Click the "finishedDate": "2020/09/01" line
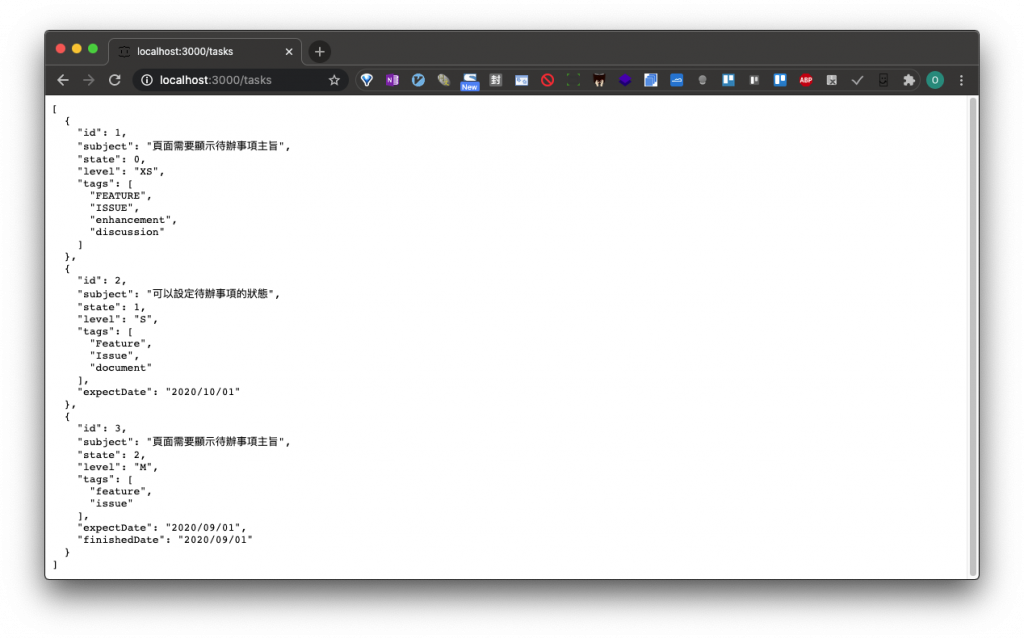1024x639 pixels. point(165,540)
